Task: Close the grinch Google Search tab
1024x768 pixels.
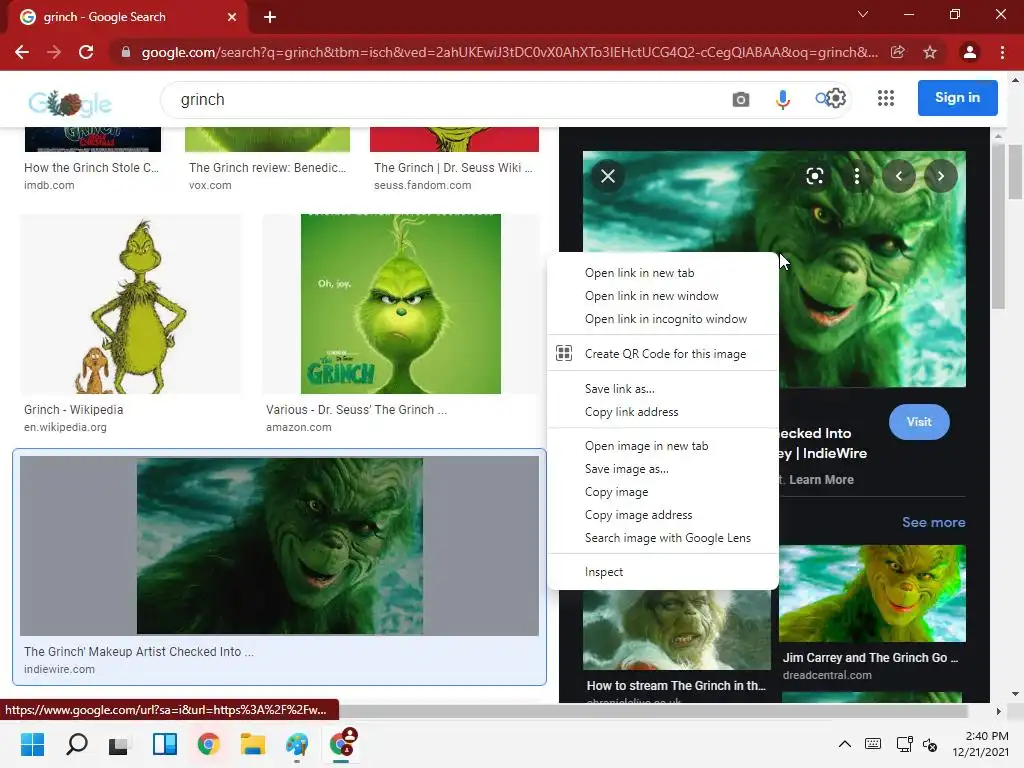Action: click(232, 17)
